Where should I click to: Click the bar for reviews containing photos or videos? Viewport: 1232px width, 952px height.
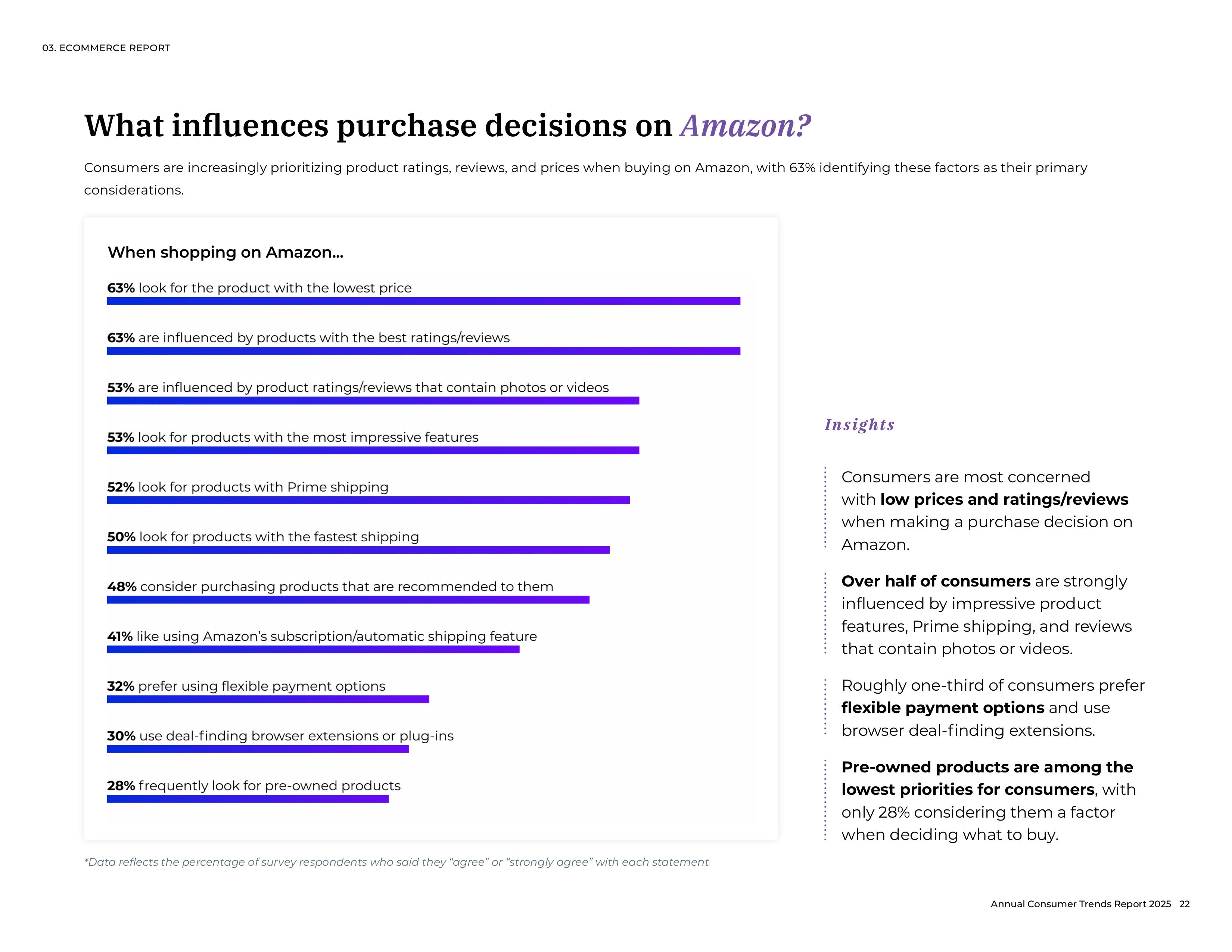(373, 401)
